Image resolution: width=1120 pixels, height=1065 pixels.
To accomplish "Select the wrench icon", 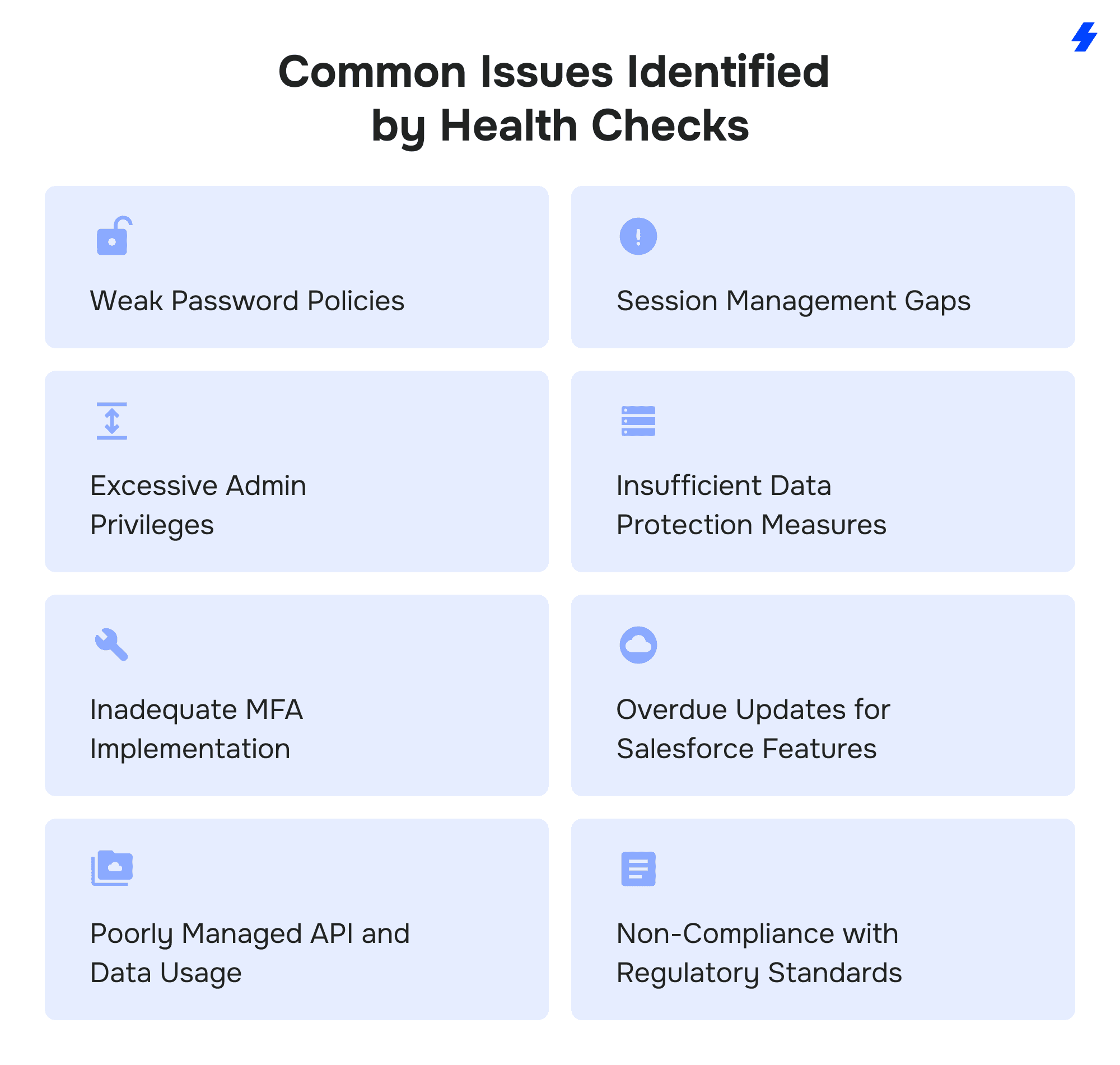I will pos(112,644).
